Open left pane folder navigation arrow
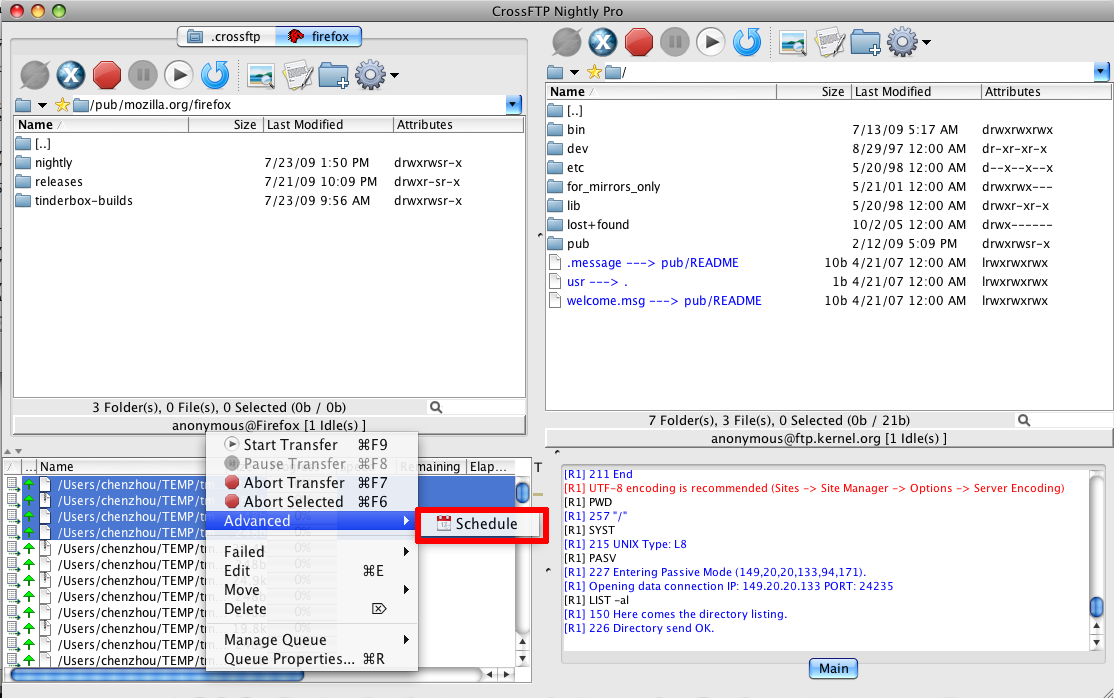 (x=43, y=105)
